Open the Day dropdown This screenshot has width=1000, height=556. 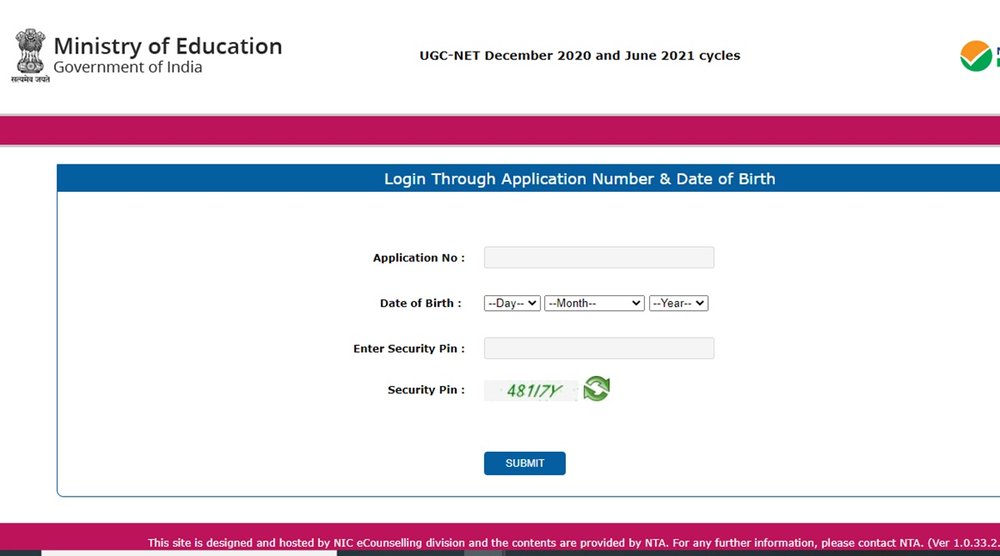512,304
